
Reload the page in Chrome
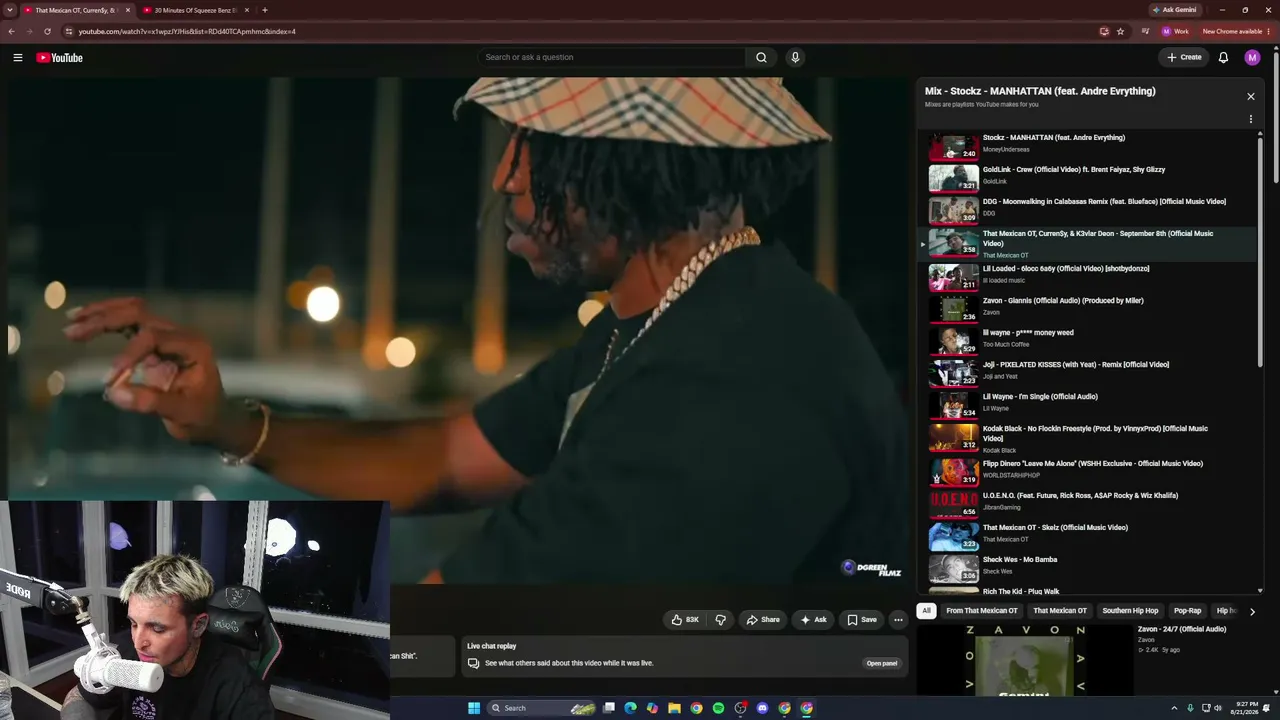[47, 31]
